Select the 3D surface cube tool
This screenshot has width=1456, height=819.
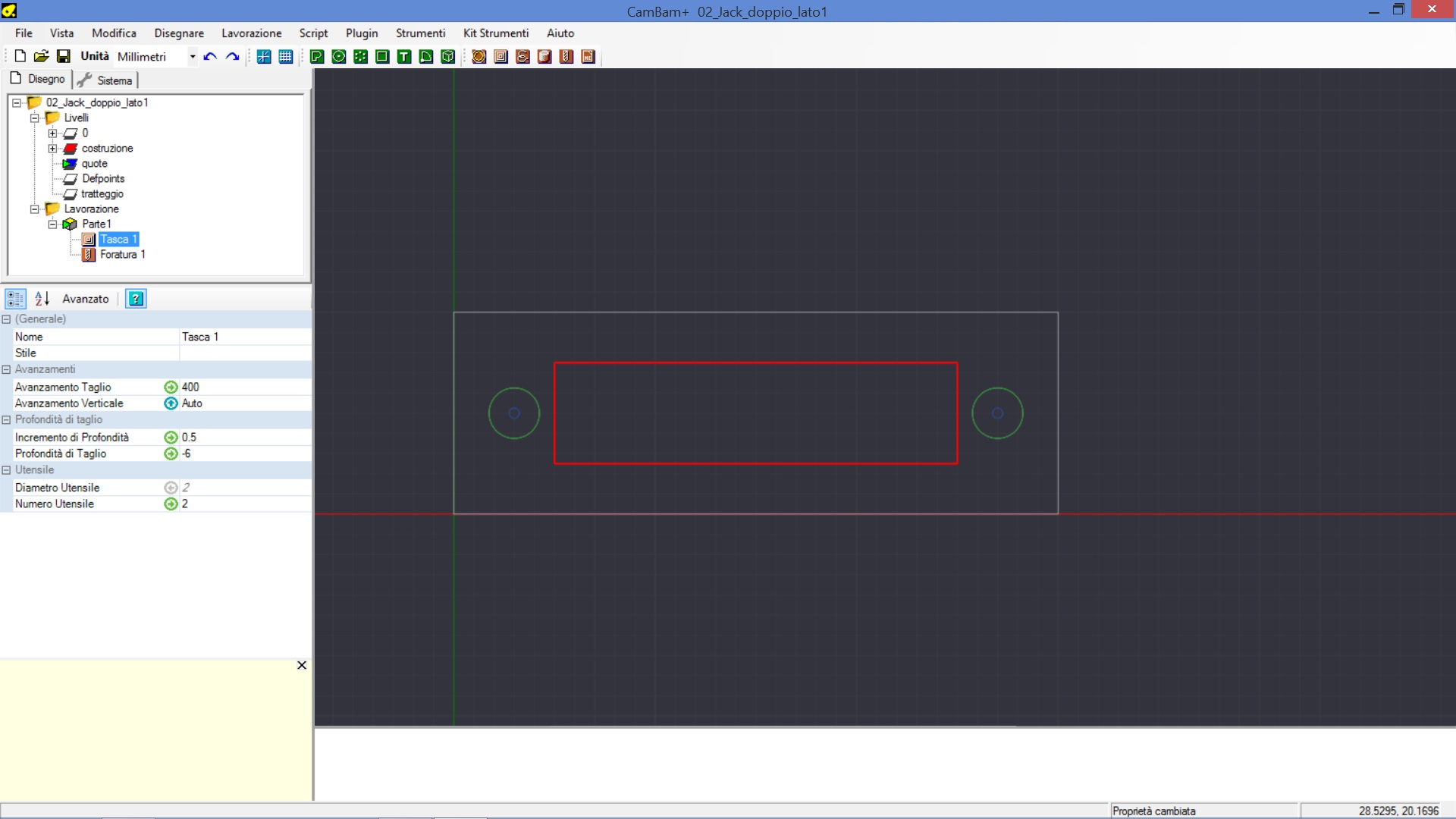(x=448, y=56)
